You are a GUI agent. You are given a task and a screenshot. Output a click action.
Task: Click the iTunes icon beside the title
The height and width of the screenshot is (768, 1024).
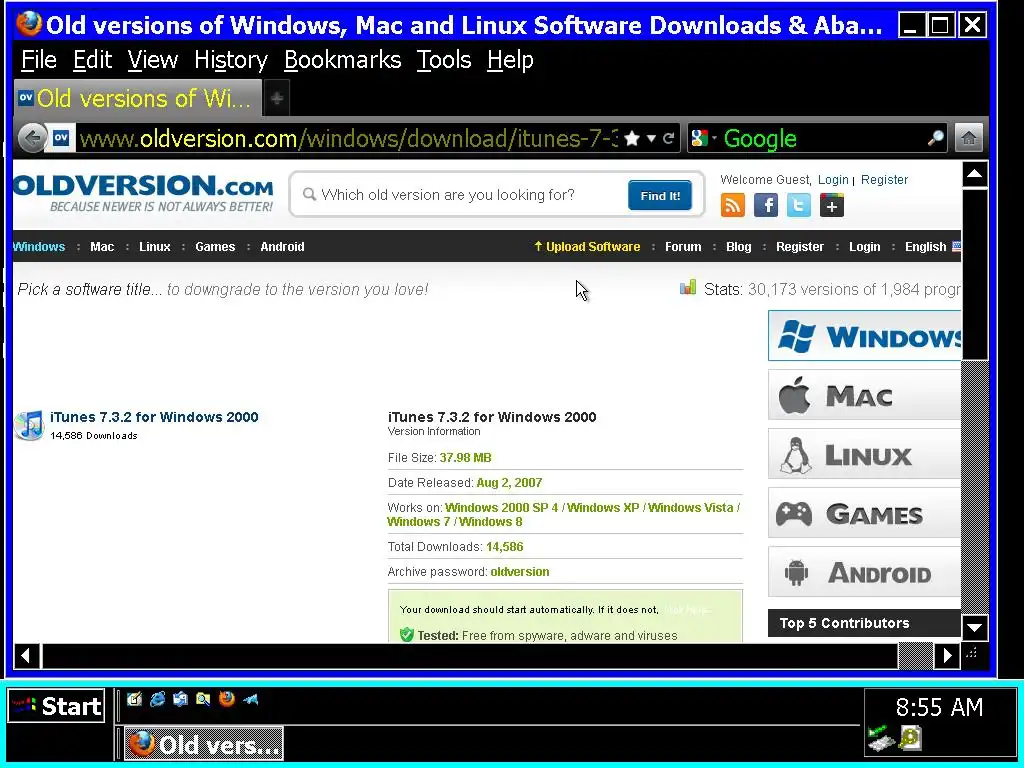pos(29,425)
